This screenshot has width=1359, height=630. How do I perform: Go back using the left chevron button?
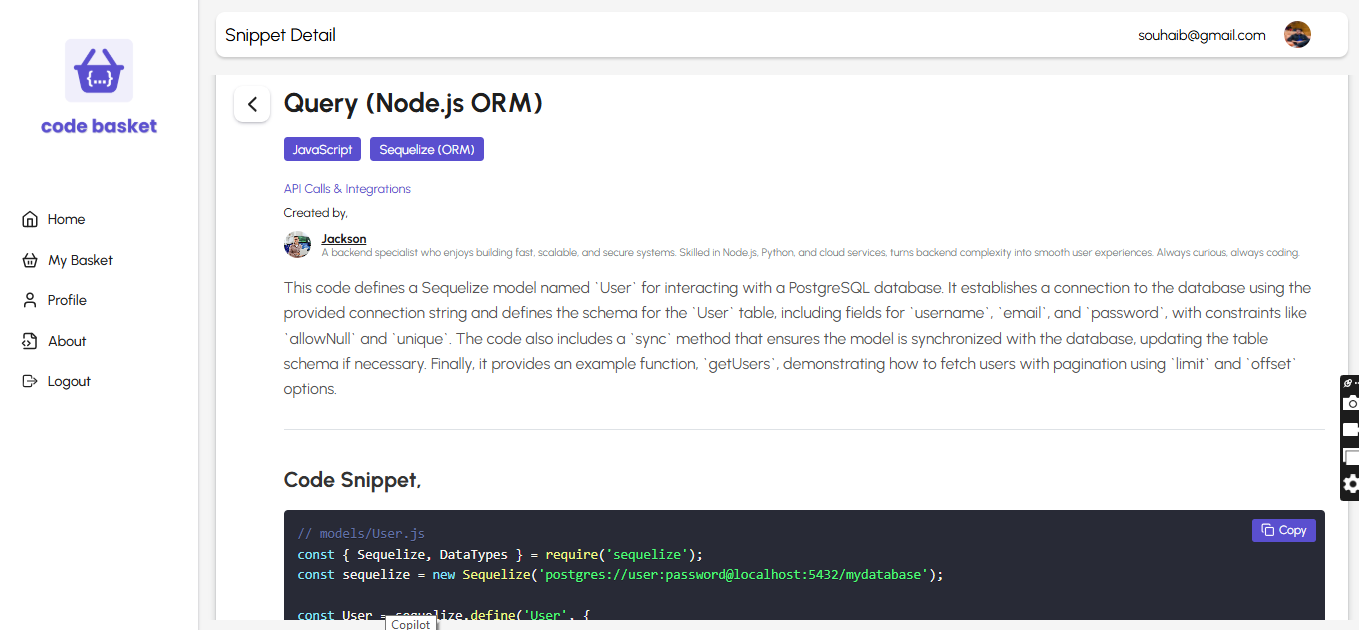tap(252, 104)
